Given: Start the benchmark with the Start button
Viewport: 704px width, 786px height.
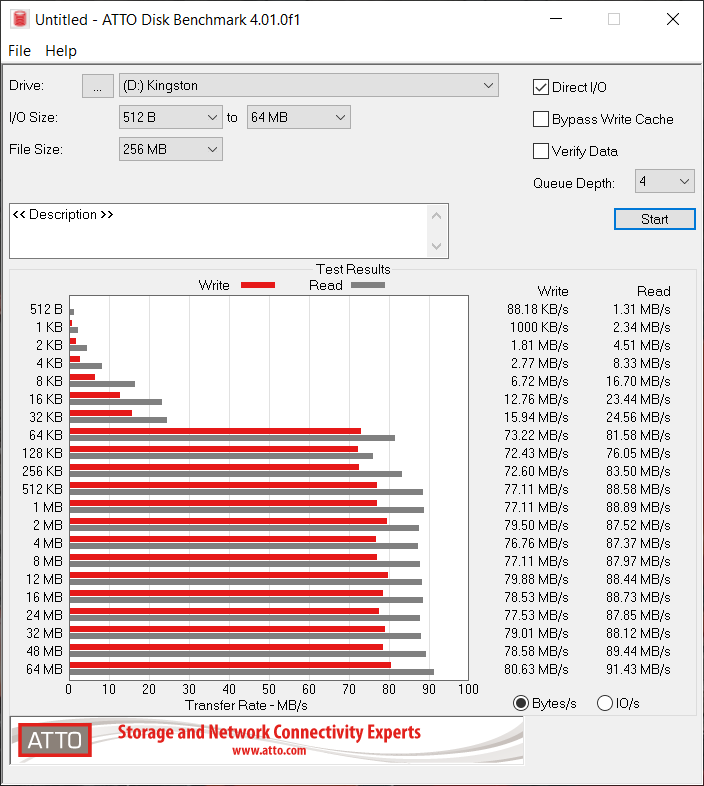Looking at the screenshot, I should pyautogui.click(x=654, y=219).
